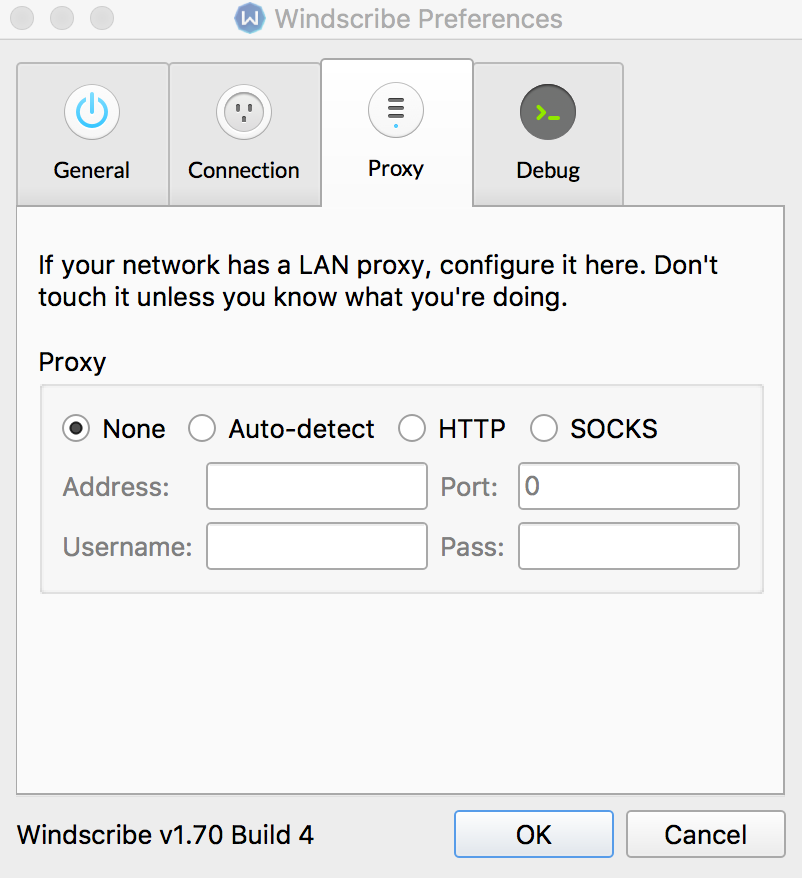Open the Debug tab label
The width and height of the screenshot is (802, 878).
click(x=548, y=171)
